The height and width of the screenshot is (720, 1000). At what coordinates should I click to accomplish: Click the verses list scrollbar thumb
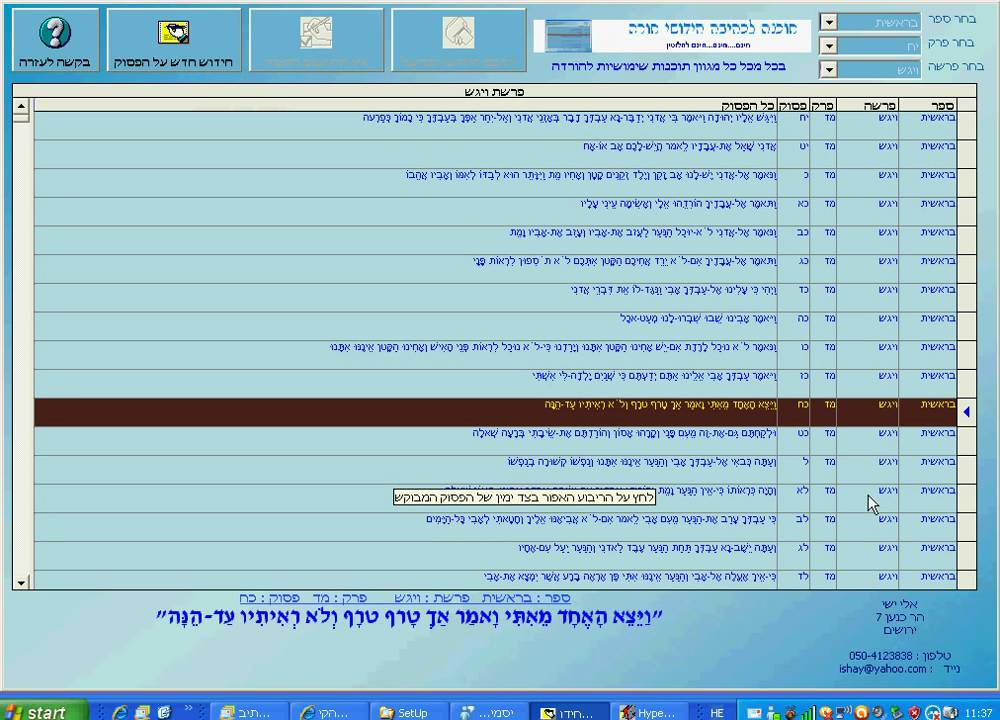click(x=21, y=117)
